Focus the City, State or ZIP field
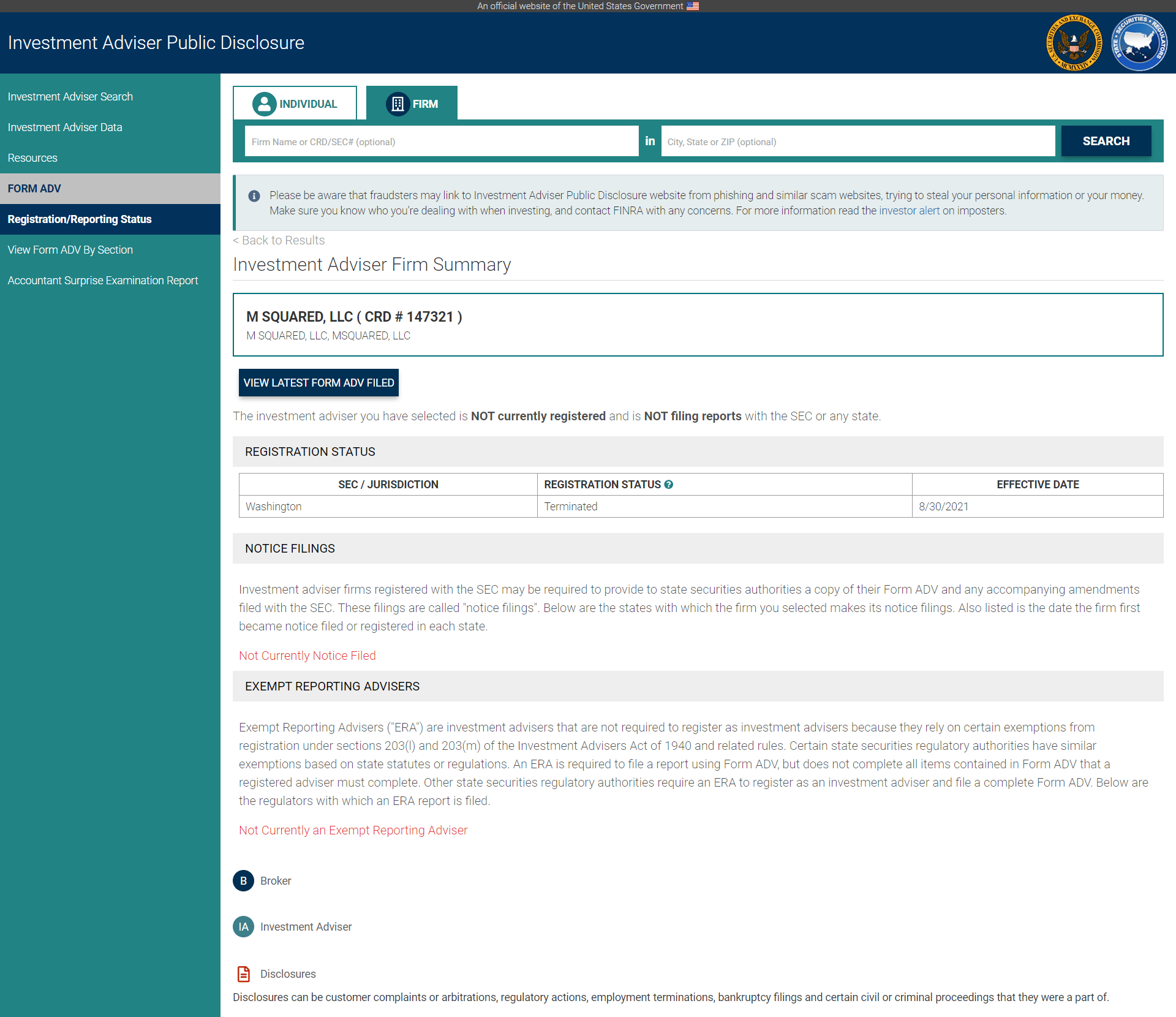This screenshot has height=1017, width=1176. (858, 142)
